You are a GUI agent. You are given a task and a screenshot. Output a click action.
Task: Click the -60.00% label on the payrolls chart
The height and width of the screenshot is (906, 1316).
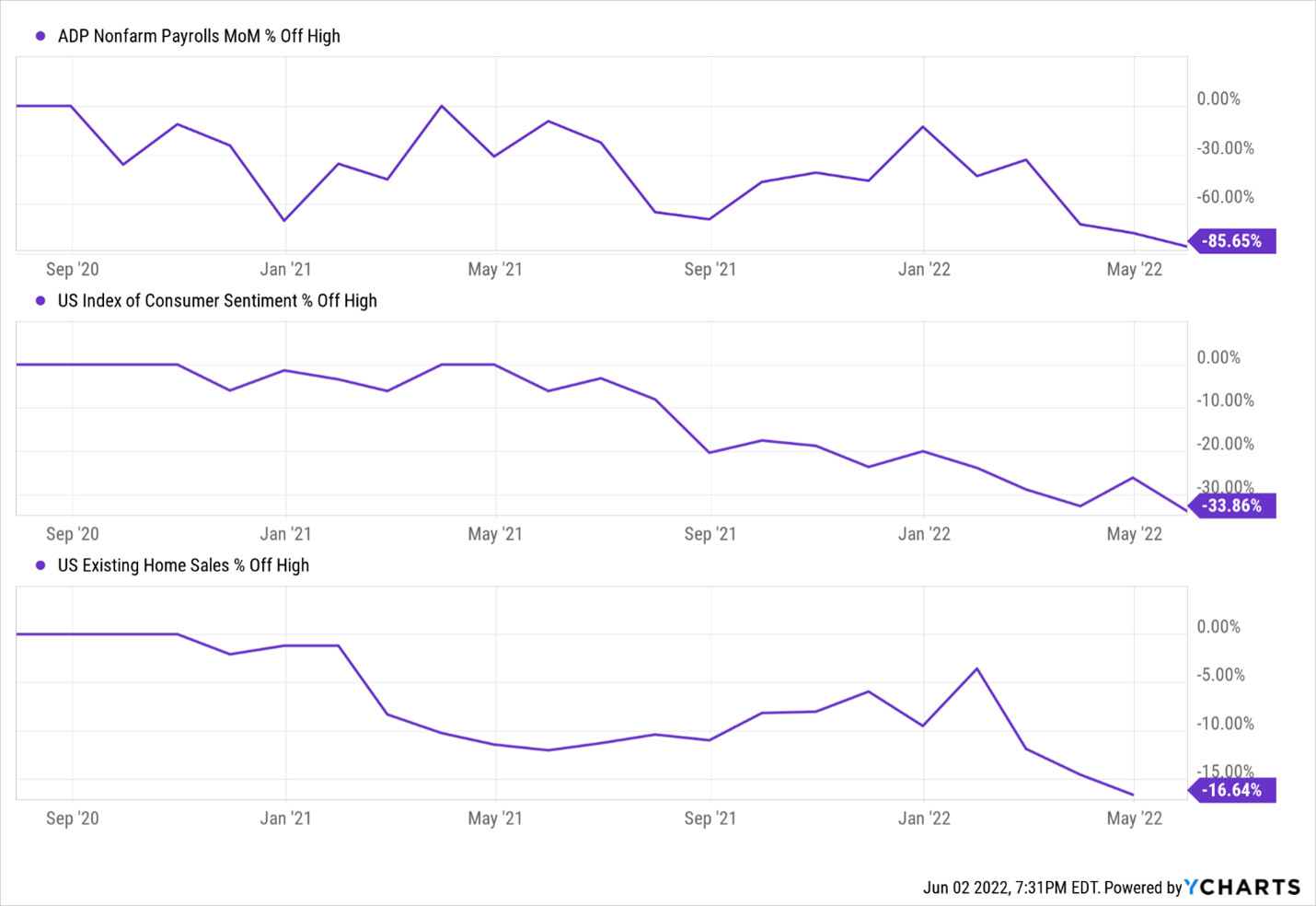(1225, 197)
